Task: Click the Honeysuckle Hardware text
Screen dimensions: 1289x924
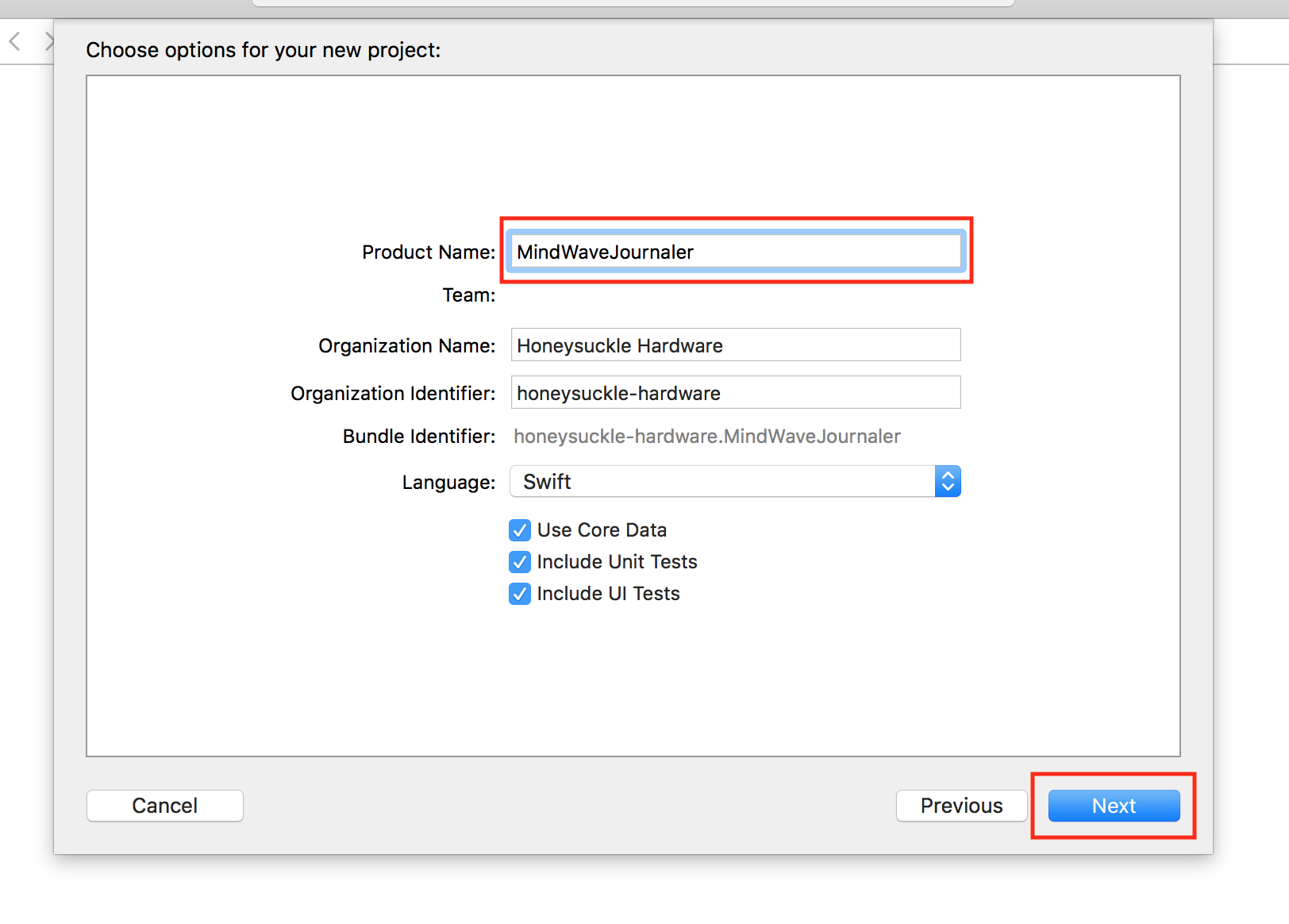Action: point(620,345)
